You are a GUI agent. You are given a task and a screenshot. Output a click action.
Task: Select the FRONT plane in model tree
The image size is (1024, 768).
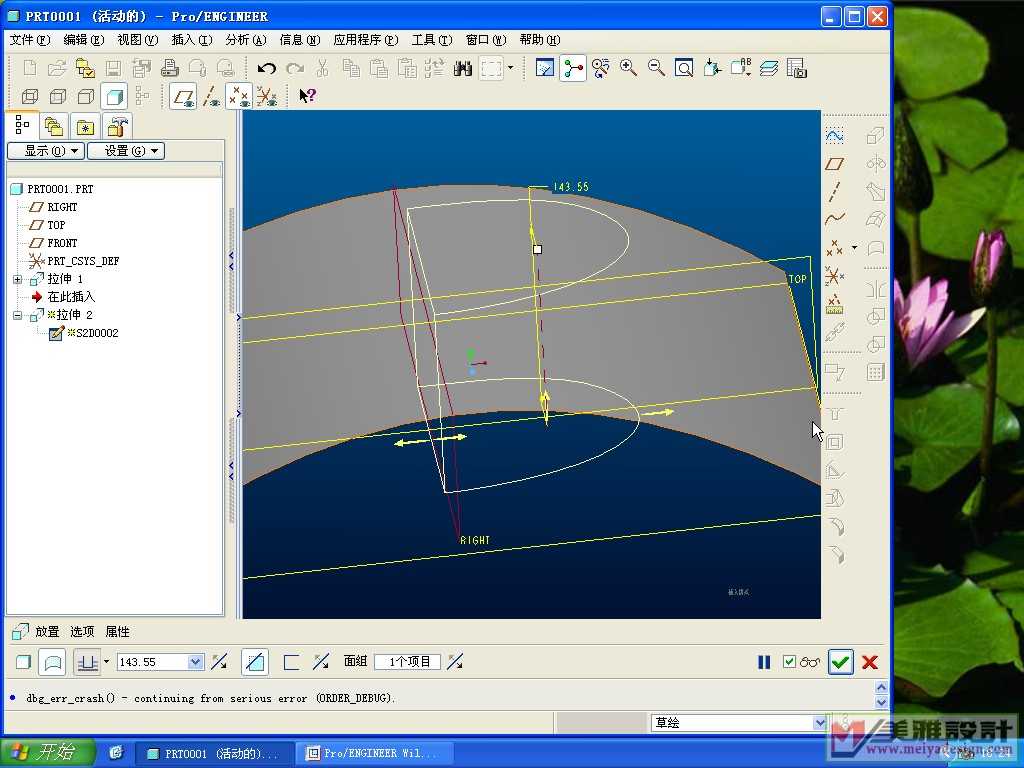tap(62, 243)
